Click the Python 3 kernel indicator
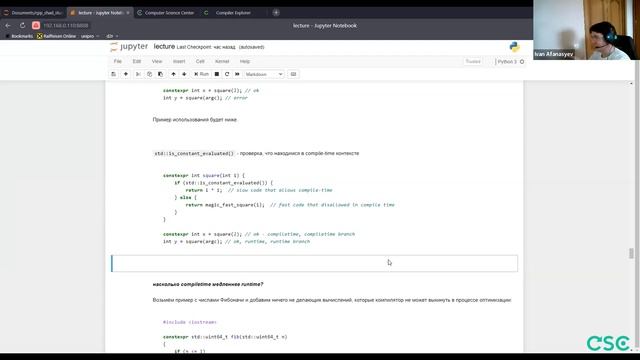 tap(507, 62)
